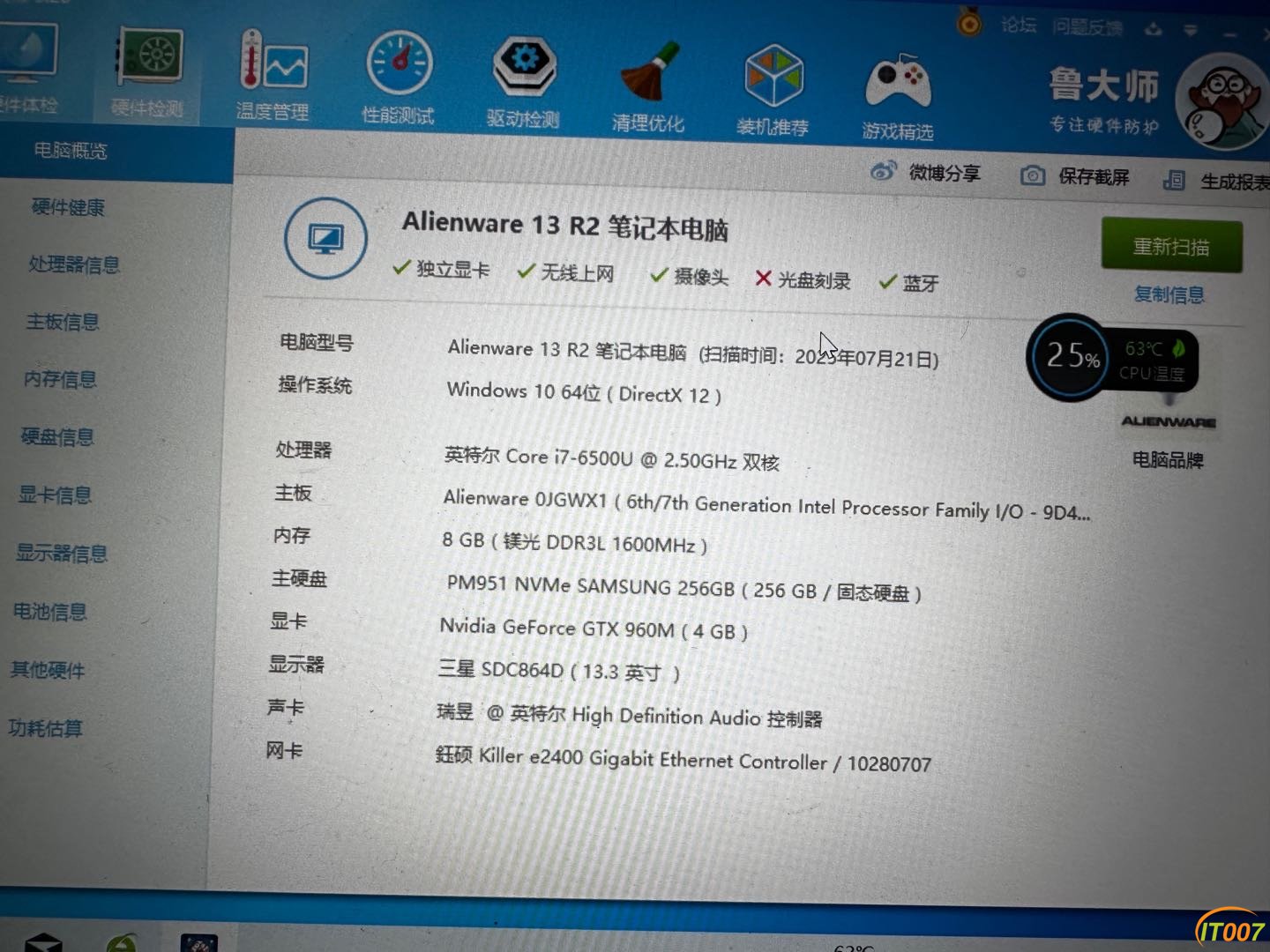Screen dimensions: 1270x952
Task: Open the 硬件检测 hardware detection module
Action: click(148, 74)
